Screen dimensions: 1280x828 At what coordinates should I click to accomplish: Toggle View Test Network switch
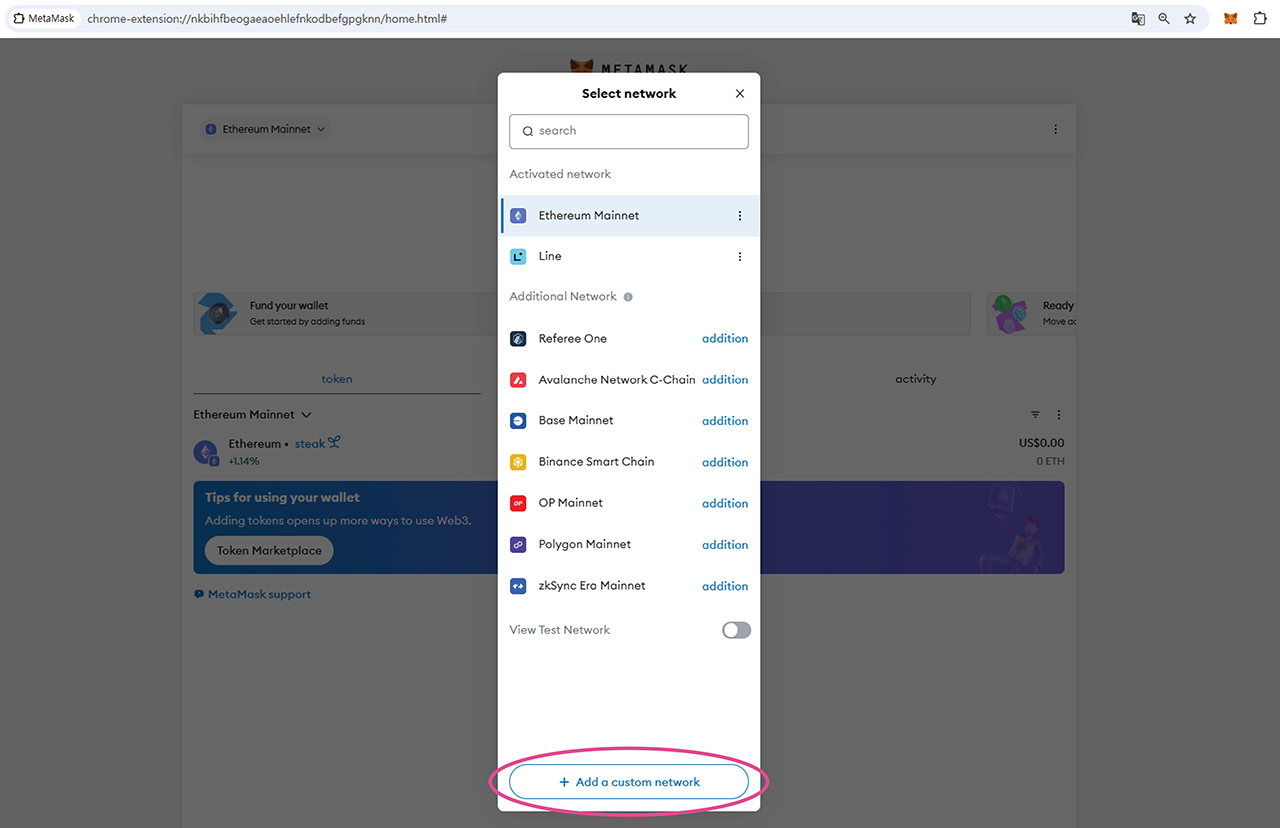click(736, 630)
